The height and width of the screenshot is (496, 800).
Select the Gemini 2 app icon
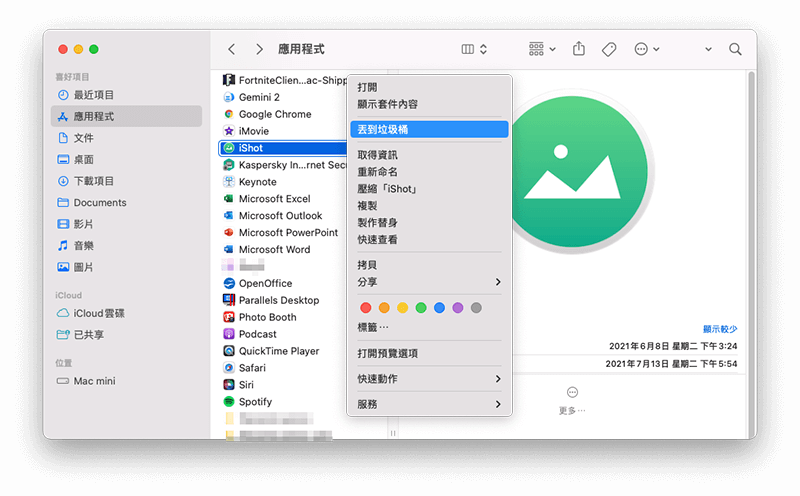[x=229, y=97]
